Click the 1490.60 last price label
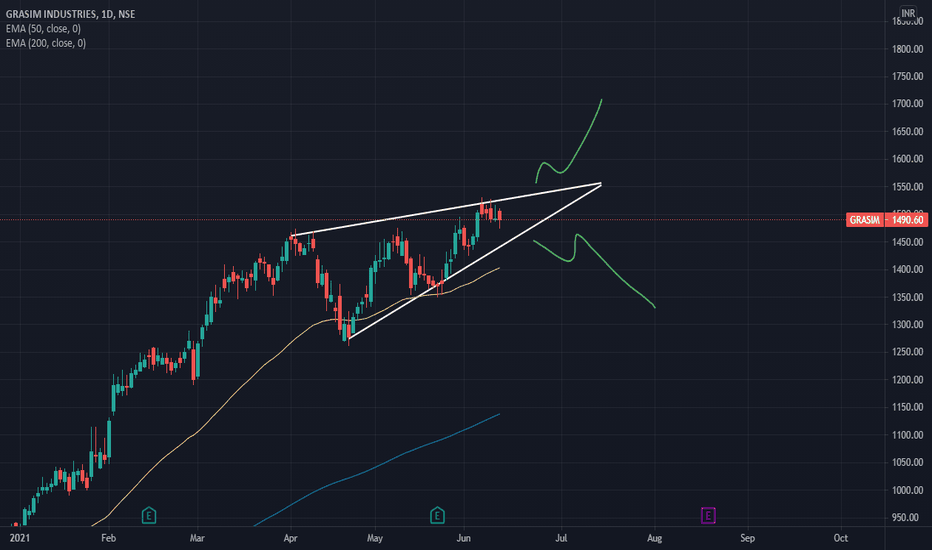This screenshot has height=550, width=932. tap(908, 220)
